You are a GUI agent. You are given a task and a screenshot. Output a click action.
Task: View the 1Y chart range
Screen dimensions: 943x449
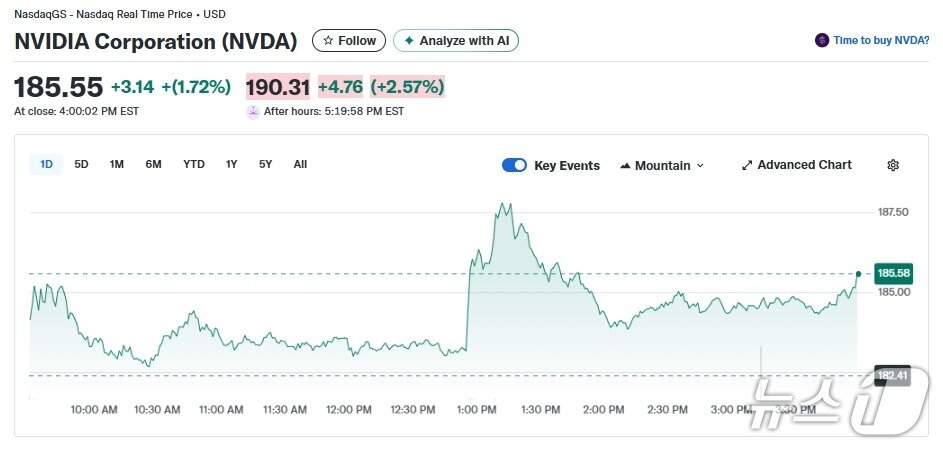[231, 164]
